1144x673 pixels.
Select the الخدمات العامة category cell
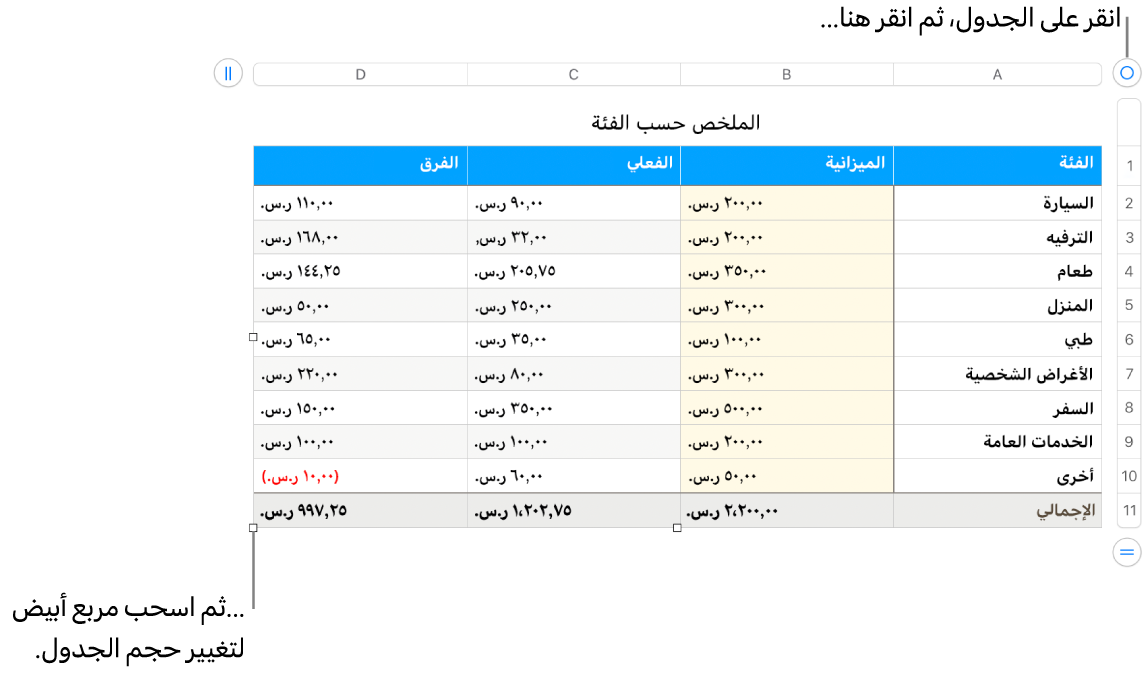point(997,442)
